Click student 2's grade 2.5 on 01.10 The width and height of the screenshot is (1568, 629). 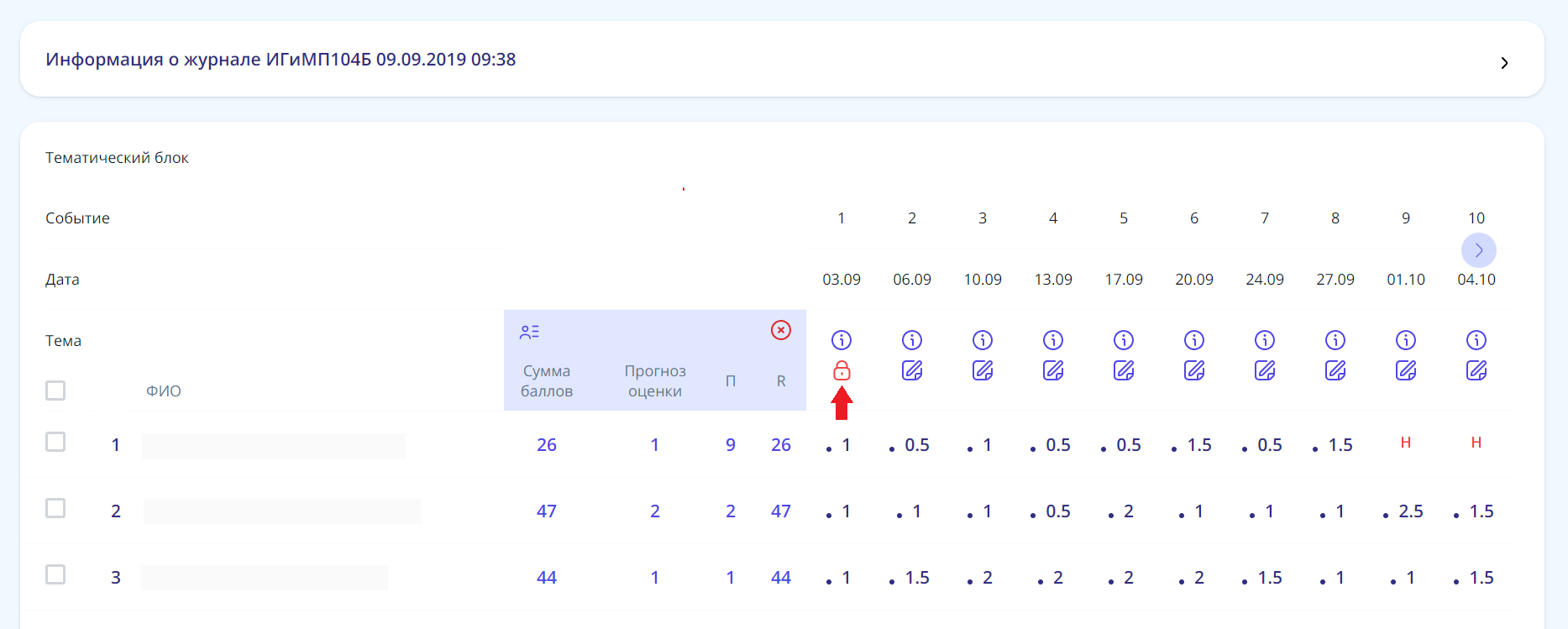pyautogui.click(x=1410, y=511)
